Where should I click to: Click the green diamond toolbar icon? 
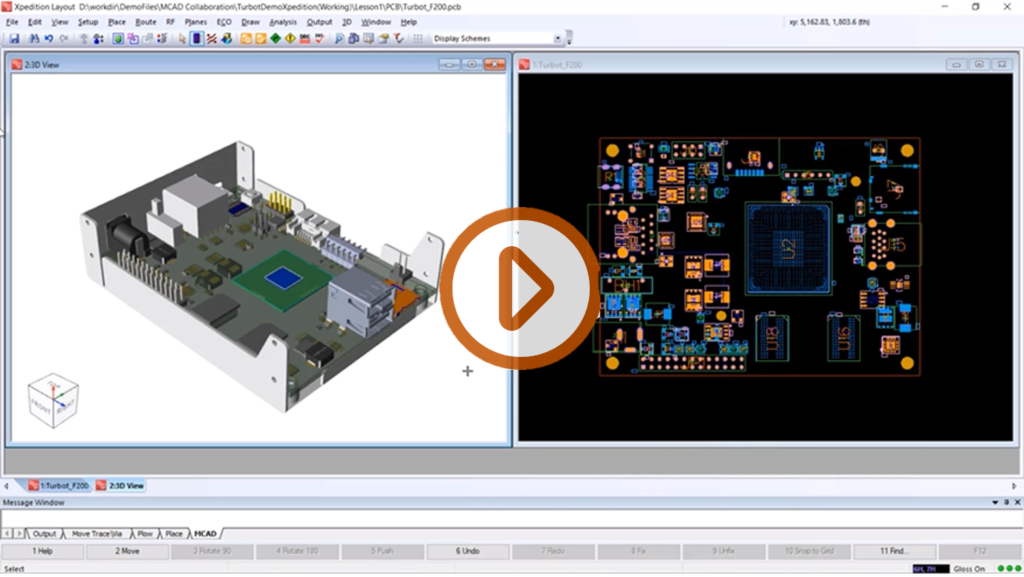pyautogui.click(x=275, y=39)
